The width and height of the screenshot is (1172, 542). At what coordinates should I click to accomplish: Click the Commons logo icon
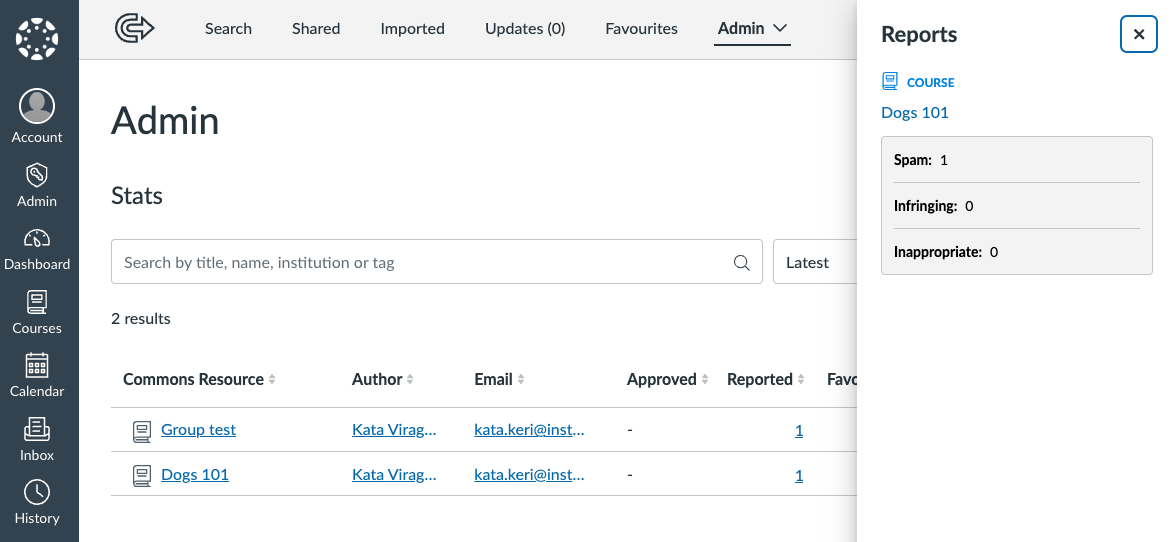coord(135,29)
